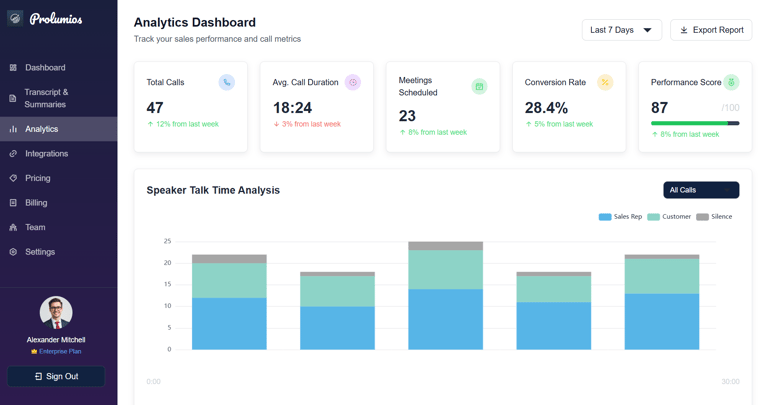Click the Sign Out arrow icon

point(38,377)
